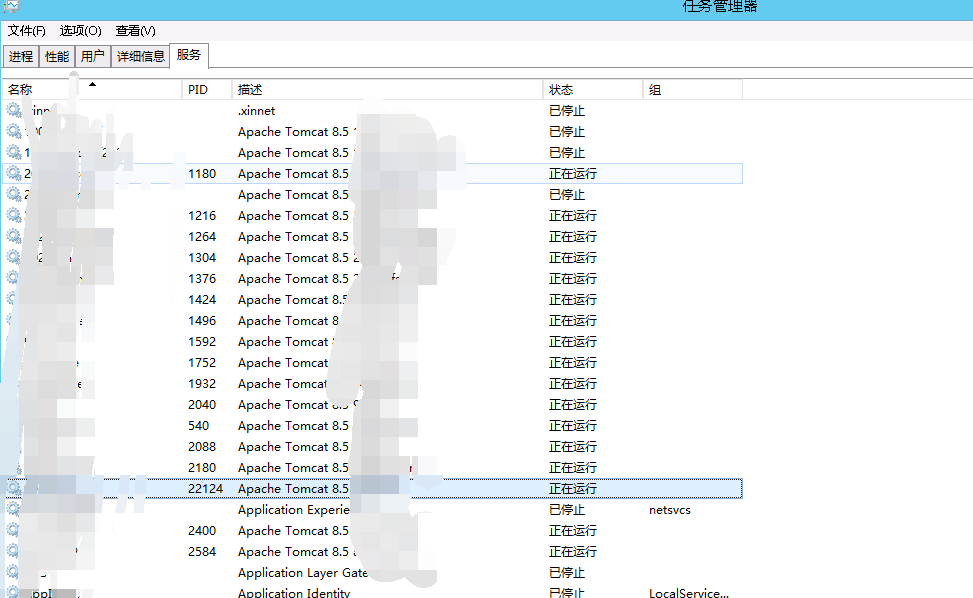Sort services by 状态 column header

(593, 90)
